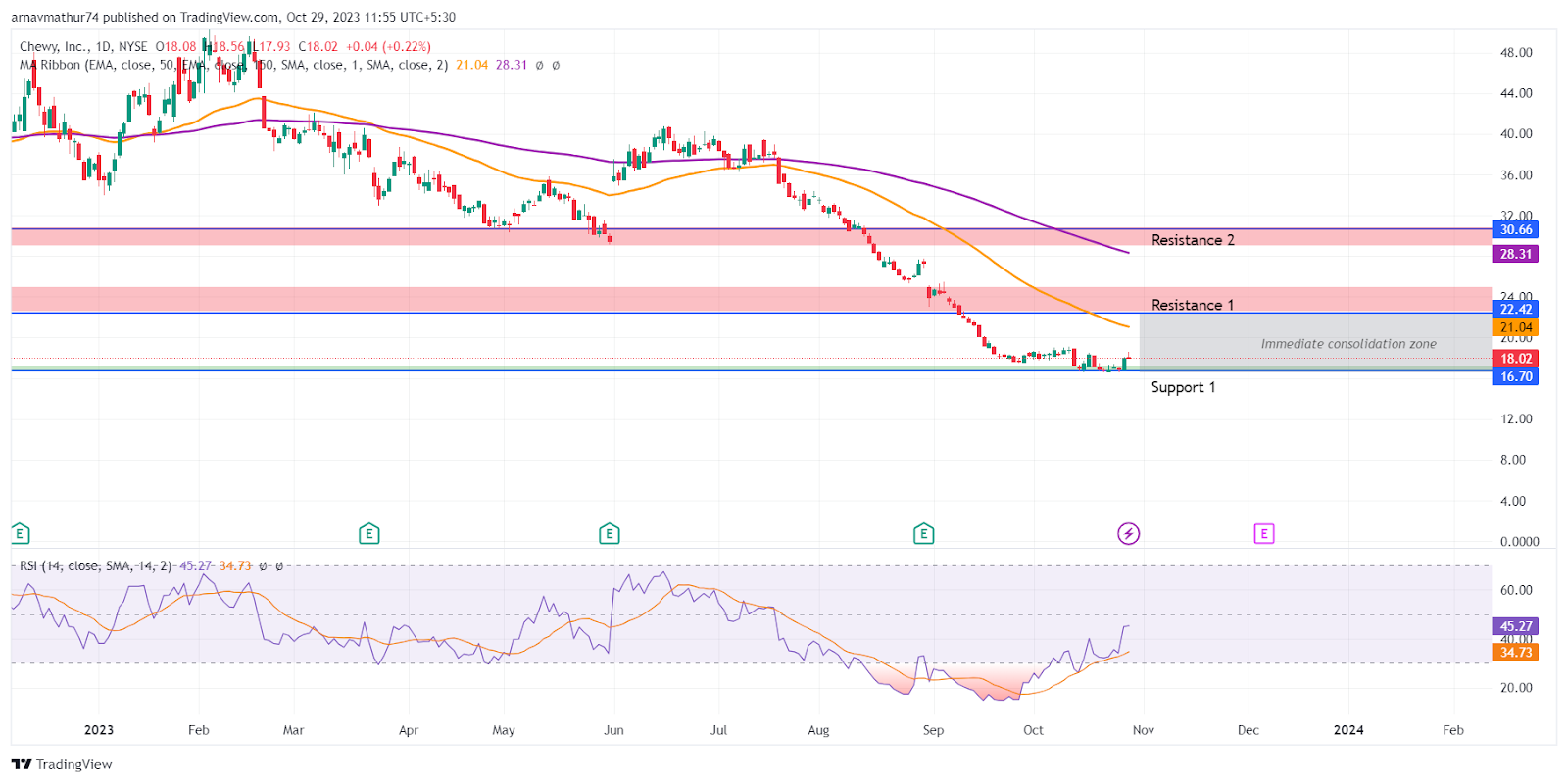Click the Immediate consolidation zone label

click(x=1348, y=344)
